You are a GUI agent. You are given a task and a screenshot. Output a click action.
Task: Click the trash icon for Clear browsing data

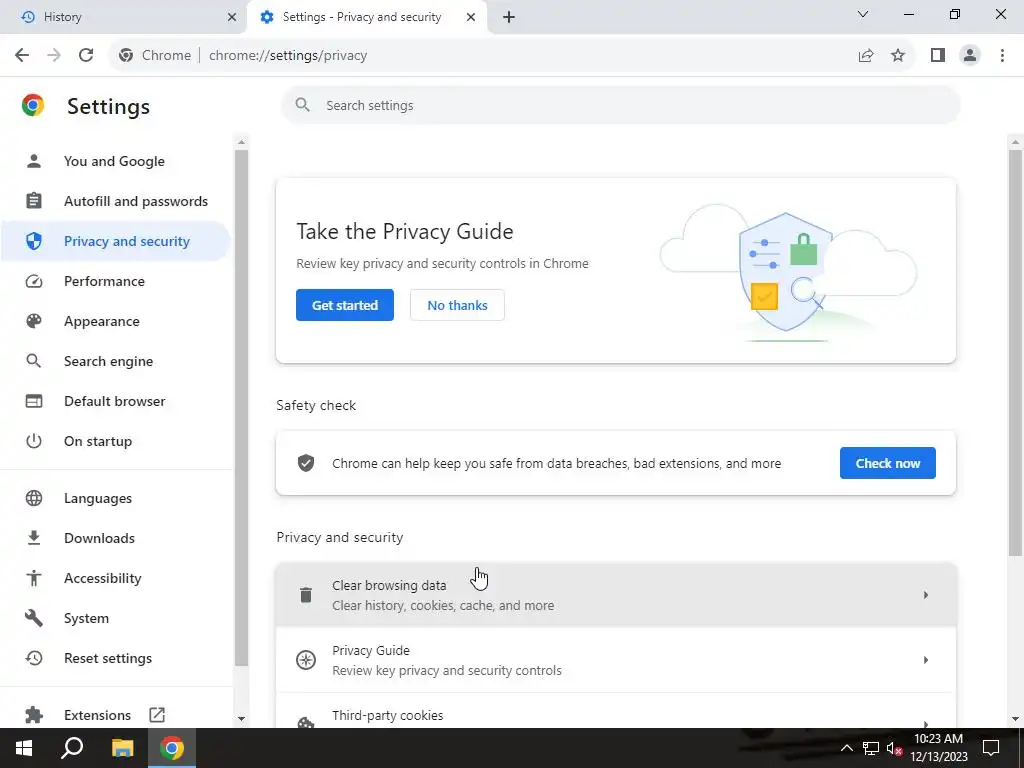pos(306,595)
